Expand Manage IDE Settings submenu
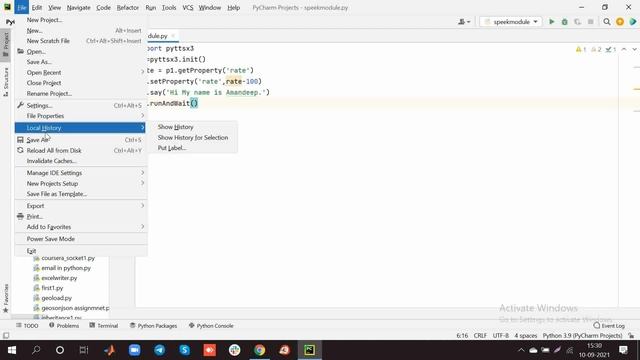The height and width of the screenshot is (360, 640). click(x=80, y=173)
